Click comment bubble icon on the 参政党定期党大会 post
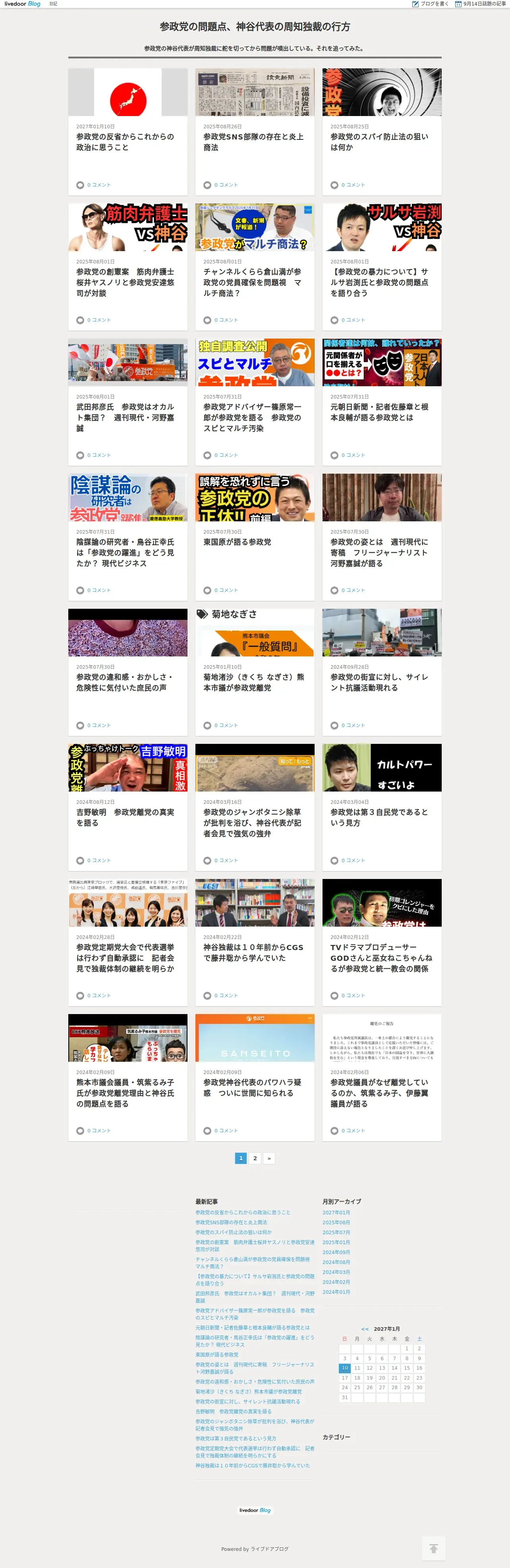This screenshot has height=1568, width=510. click(x=80, y=996)
